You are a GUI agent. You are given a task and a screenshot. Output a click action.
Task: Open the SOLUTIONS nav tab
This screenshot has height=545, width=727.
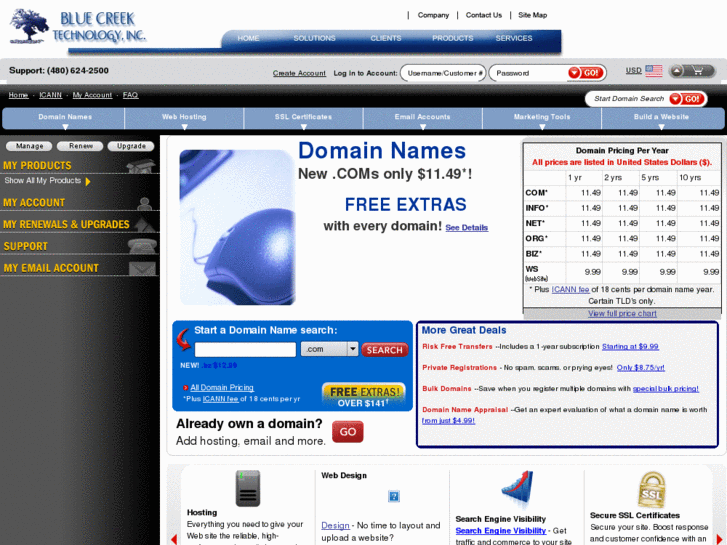pyautogui.click(x=314, y=38)
